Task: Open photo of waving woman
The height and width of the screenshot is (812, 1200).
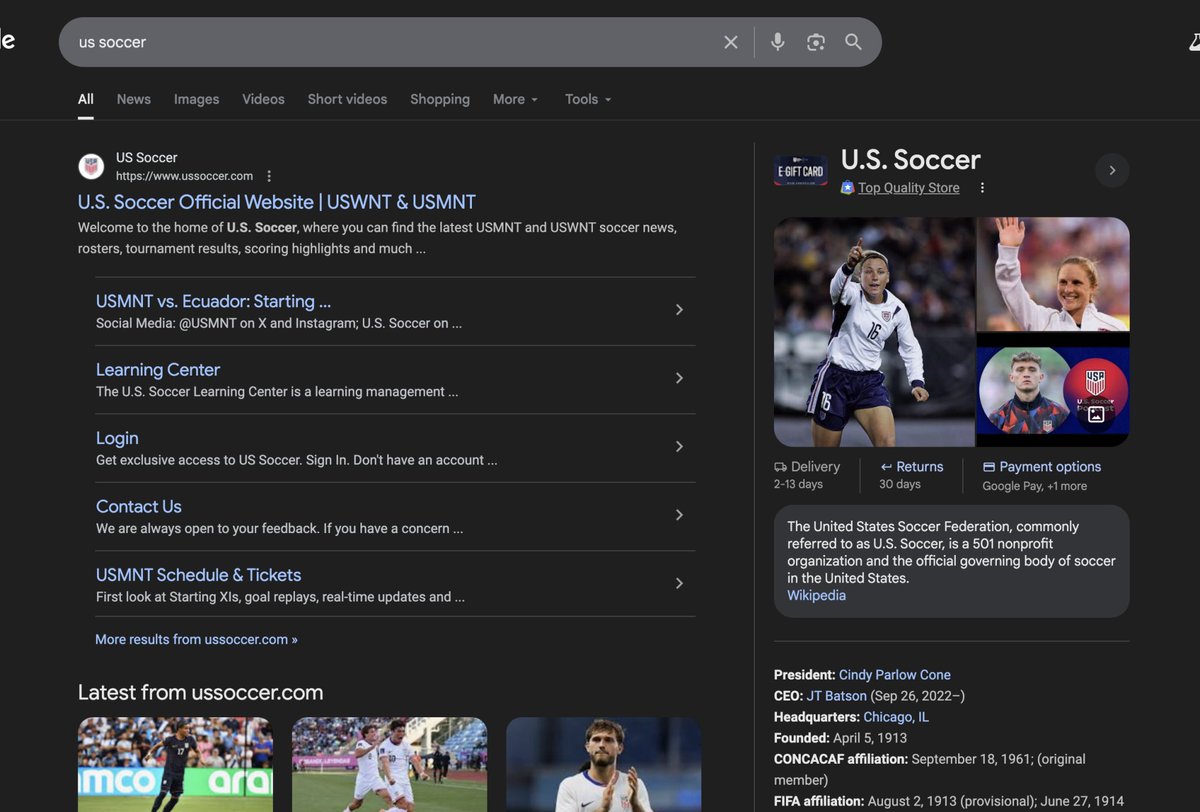Action: click(1053, 274)
